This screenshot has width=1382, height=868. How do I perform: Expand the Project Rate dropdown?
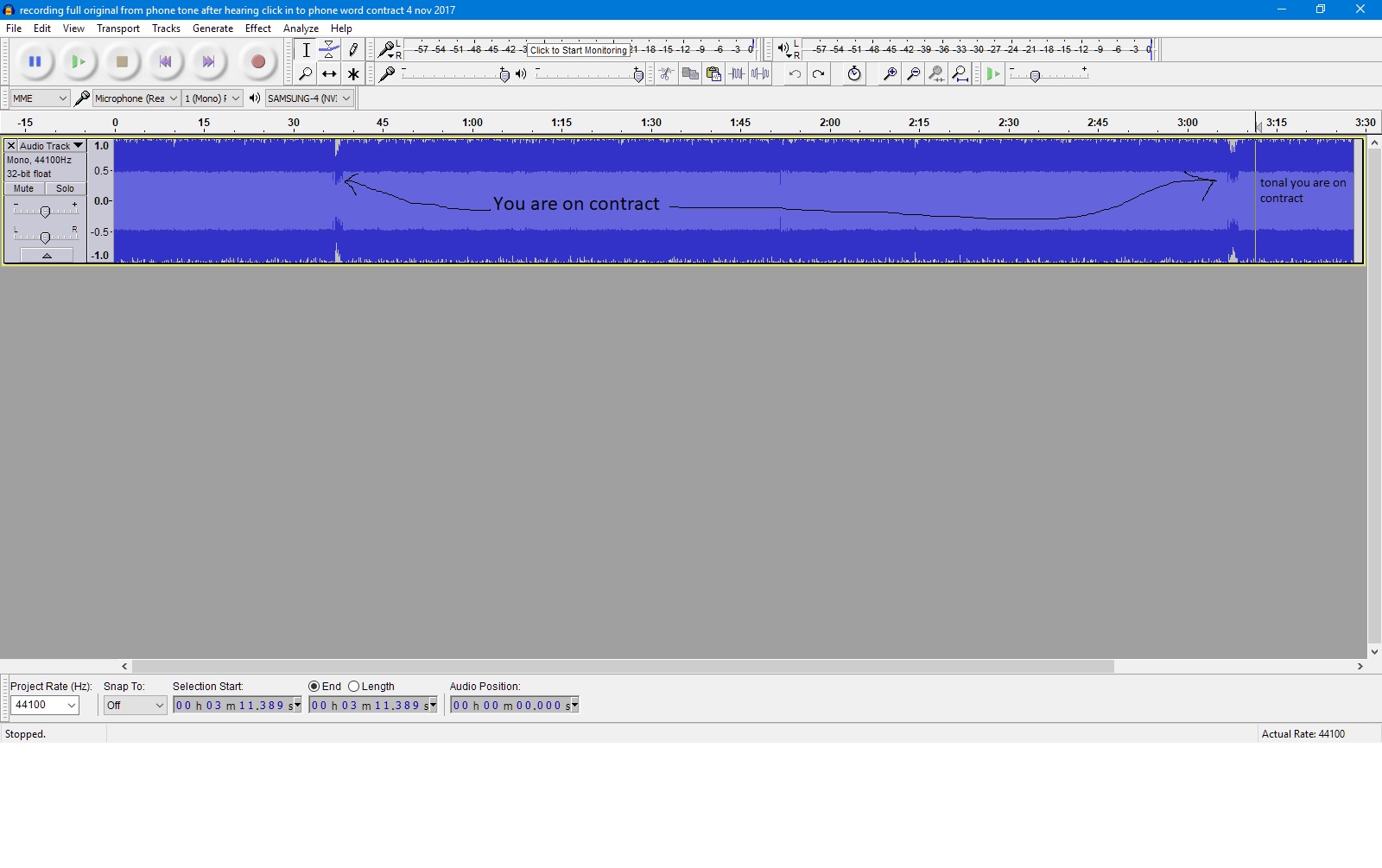coord(73,706)
